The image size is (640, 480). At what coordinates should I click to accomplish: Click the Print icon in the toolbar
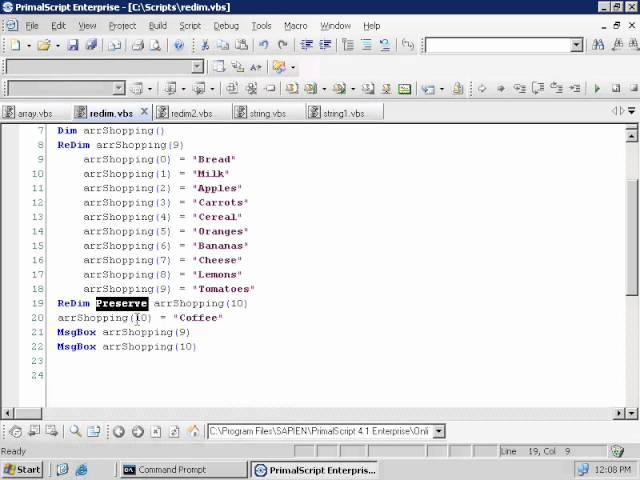tap(137, 45)
